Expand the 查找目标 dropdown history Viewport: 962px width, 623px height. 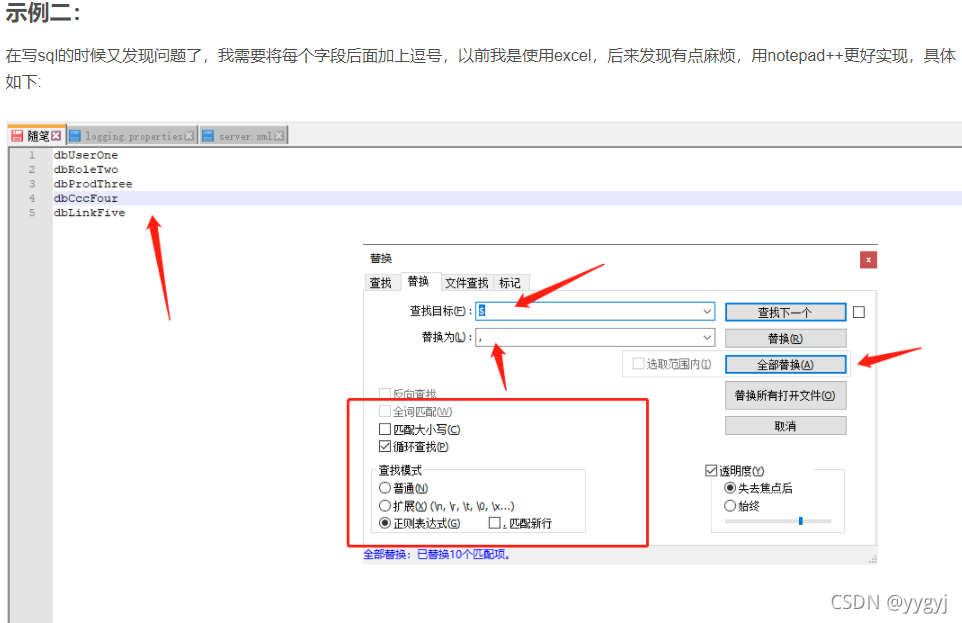click(x=707, y=311)
